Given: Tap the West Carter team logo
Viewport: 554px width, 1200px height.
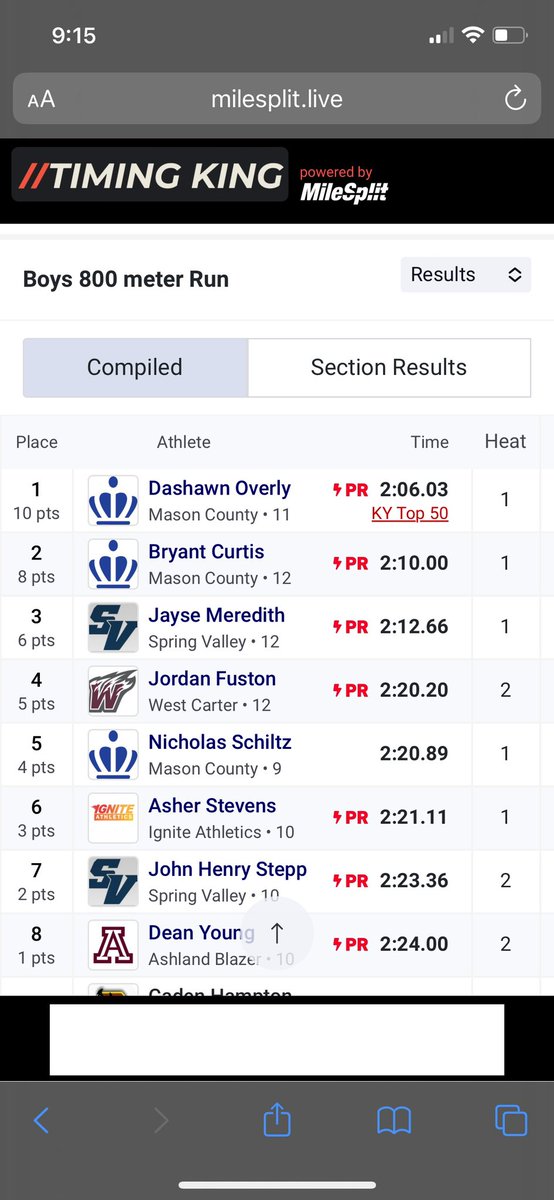Looking at the screenshot, I should pyautogui.click(x=113, y=691).
